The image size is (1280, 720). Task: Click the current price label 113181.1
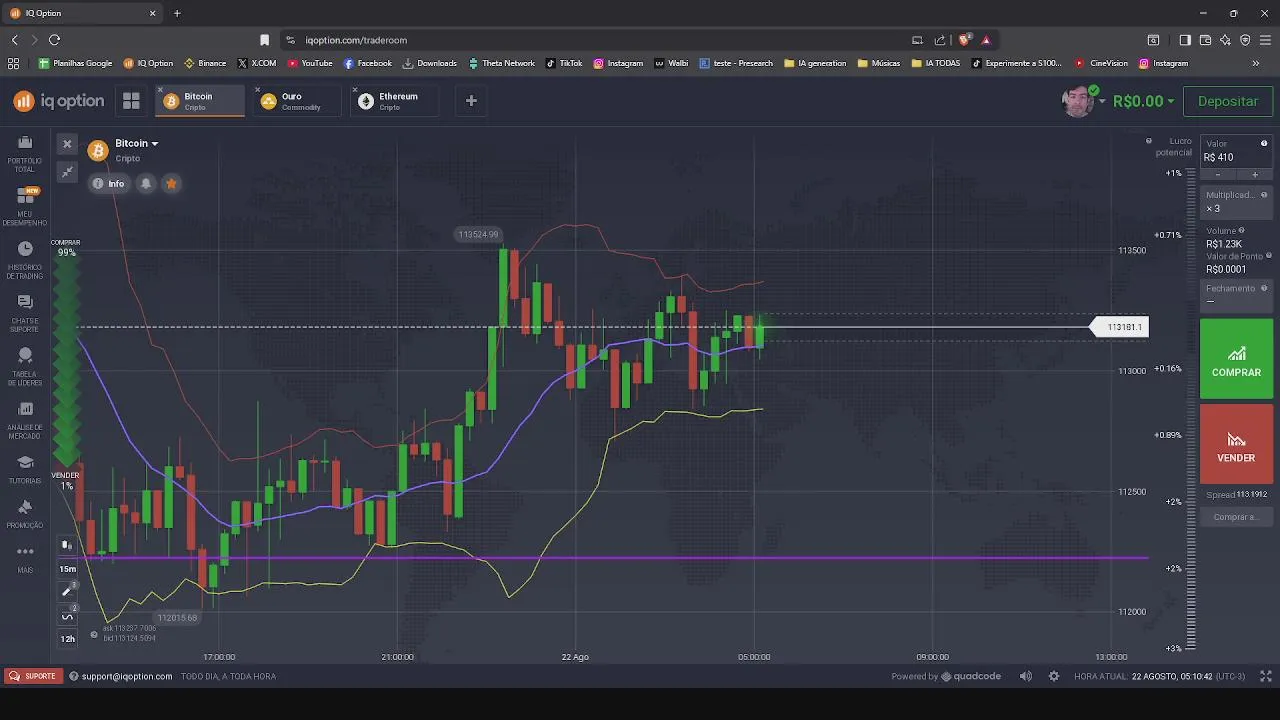(x=1120, y=327)
